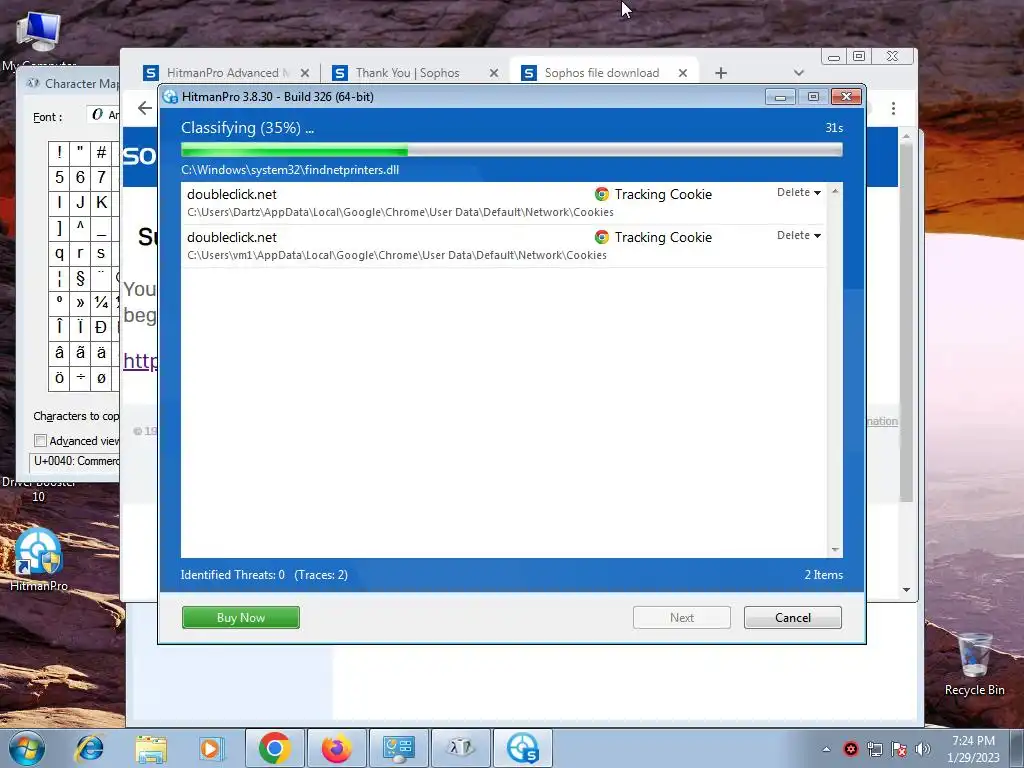Select the § character in Character Map

(80, 278)
